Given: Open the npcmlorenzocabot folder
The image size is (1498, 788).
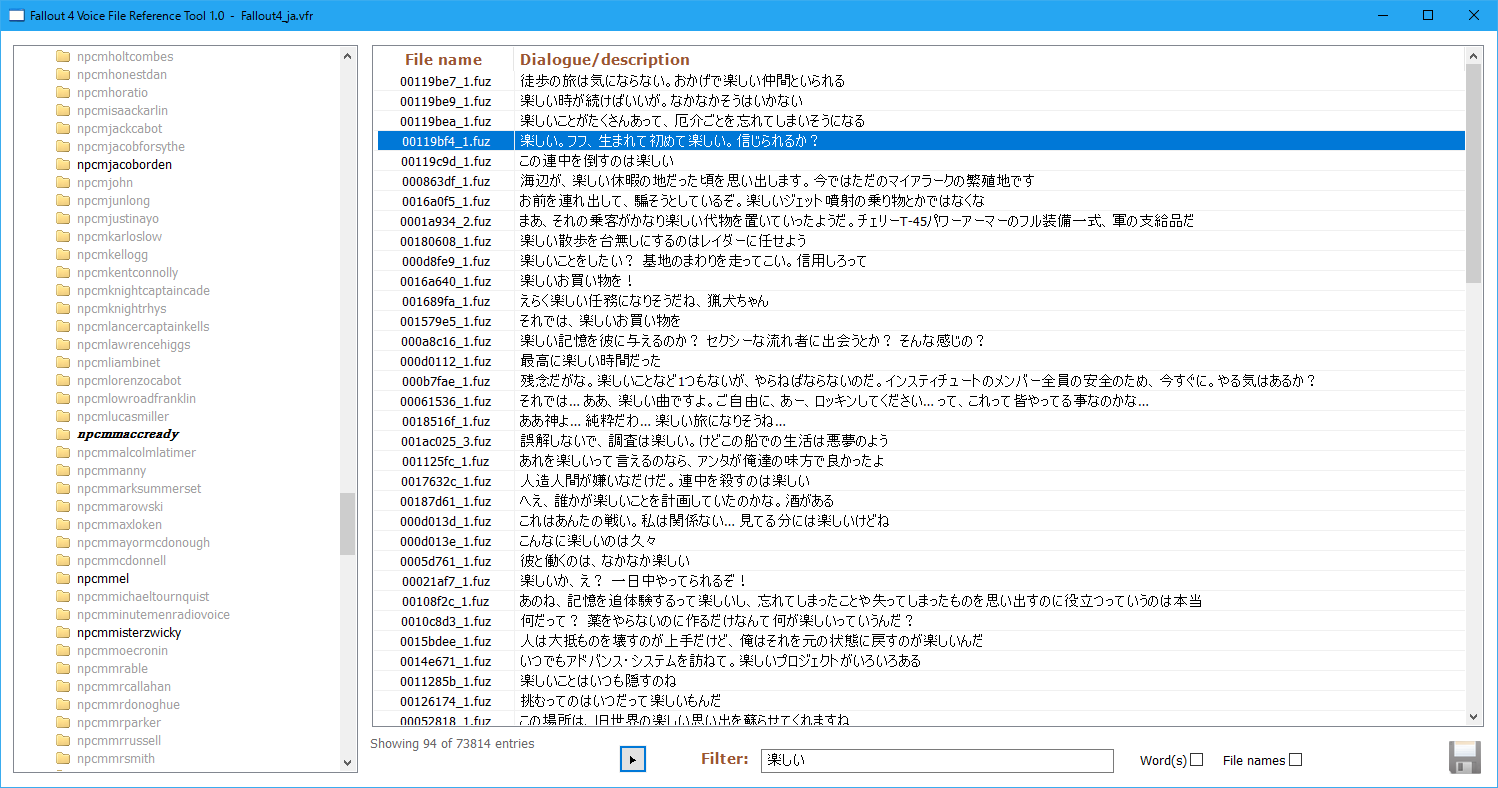Looking at the screenshot, I should (x=129, y=381).
